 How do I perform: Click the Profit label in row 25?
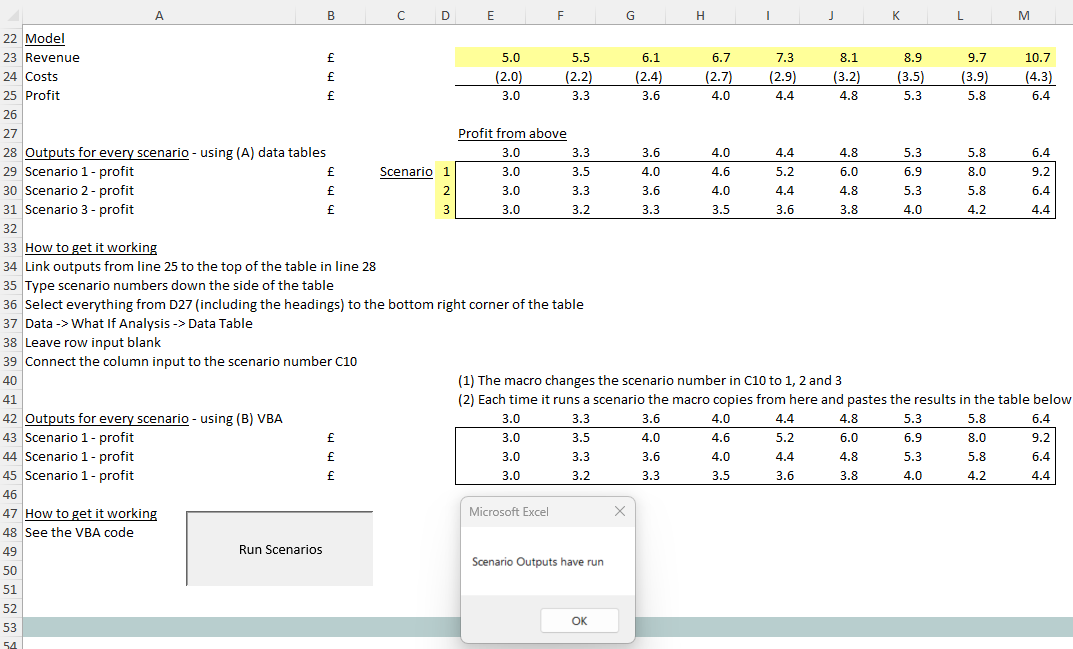(x=42, y=96)
